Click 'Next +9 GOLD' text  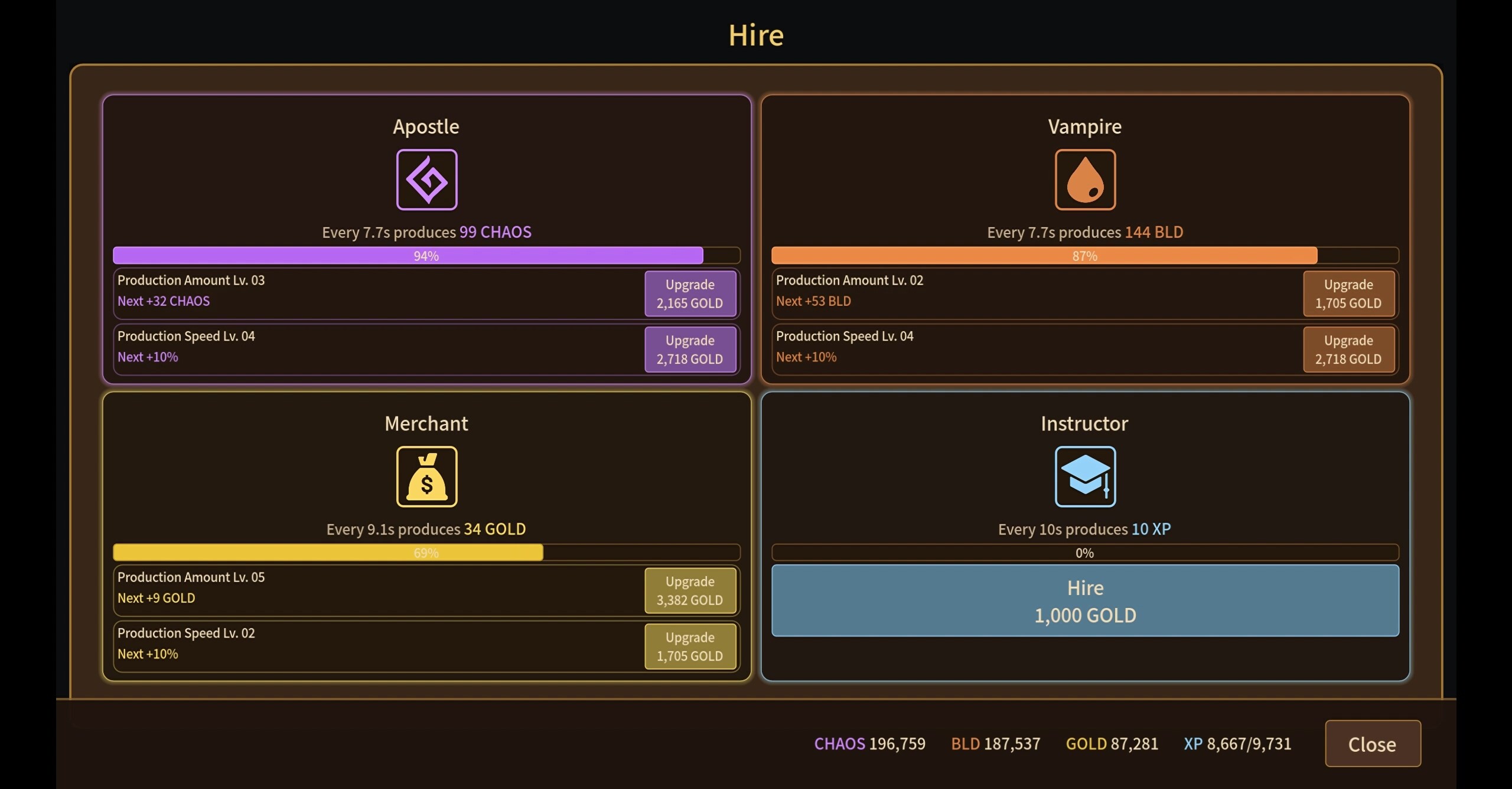156,598
